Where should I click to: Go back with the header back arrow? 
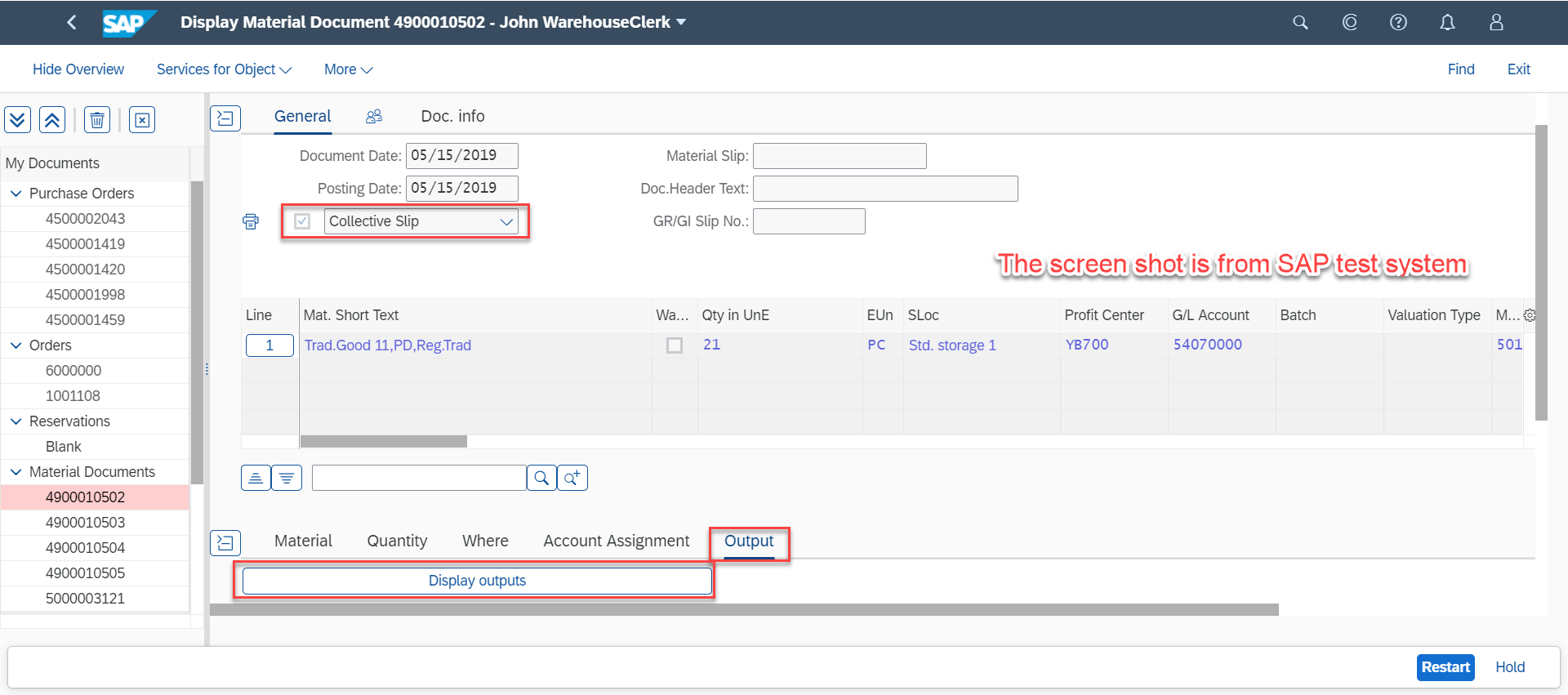point(72,22)
